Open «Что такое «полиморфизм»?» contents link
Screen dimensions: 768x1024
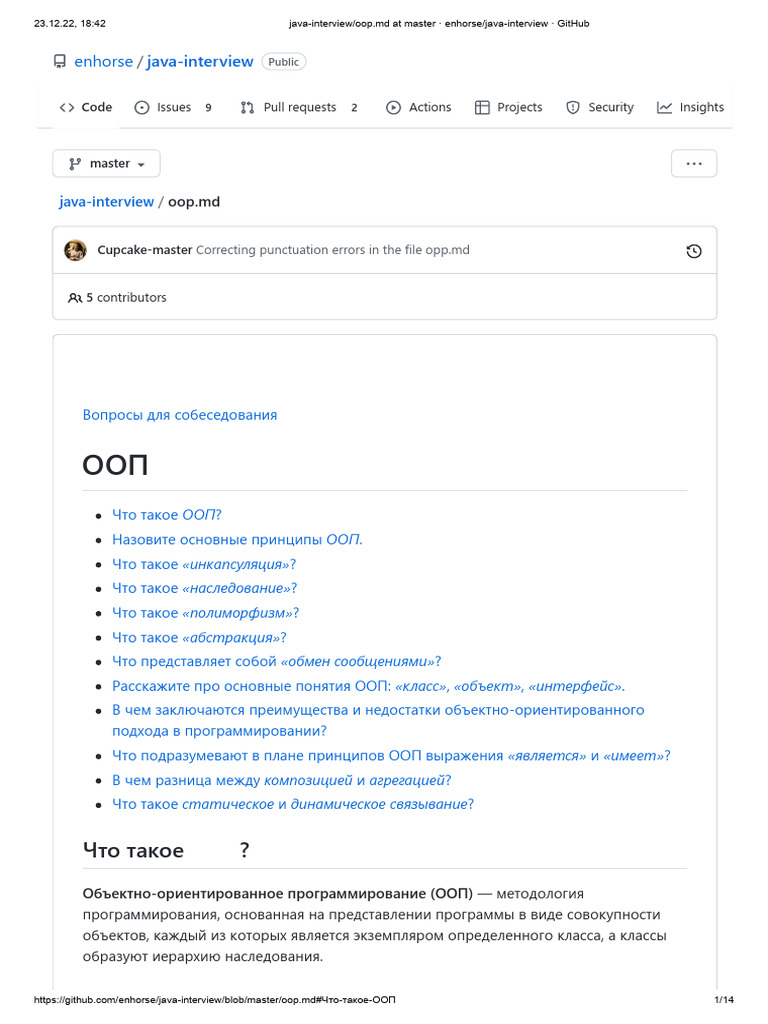point(205,613)
